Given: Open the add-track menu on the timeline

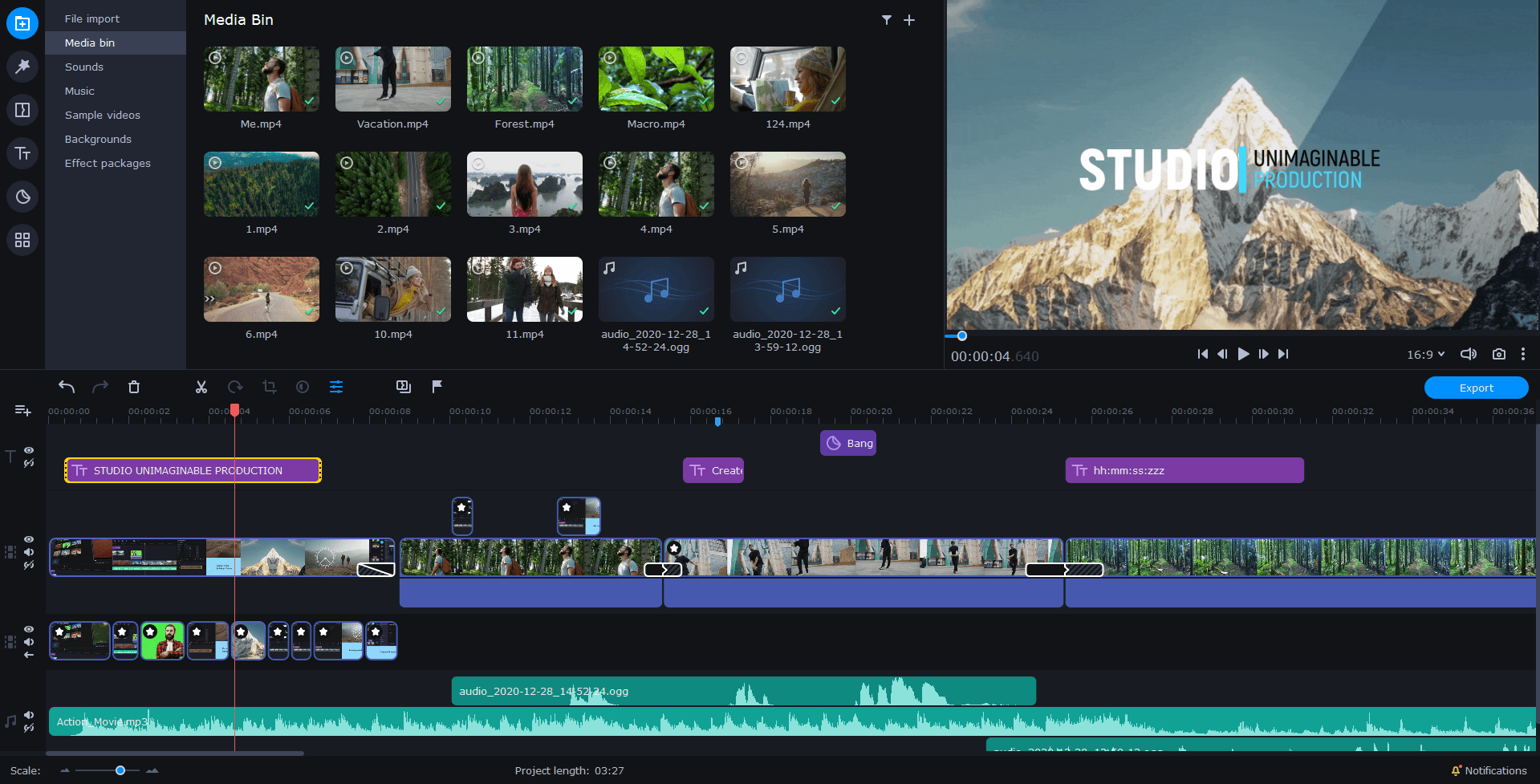Looking at the screenshot, I should pos(22,410).
